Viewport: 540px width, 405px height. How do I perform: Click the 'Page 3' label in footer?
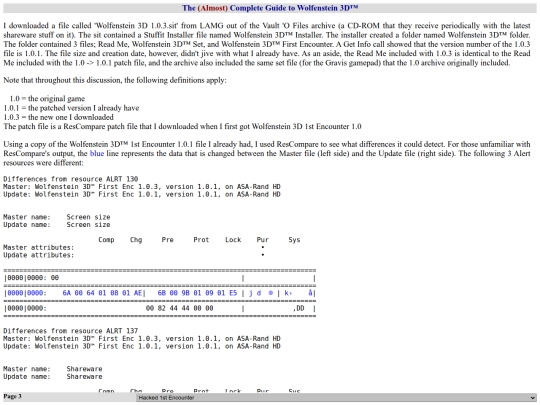coord(12,396)
